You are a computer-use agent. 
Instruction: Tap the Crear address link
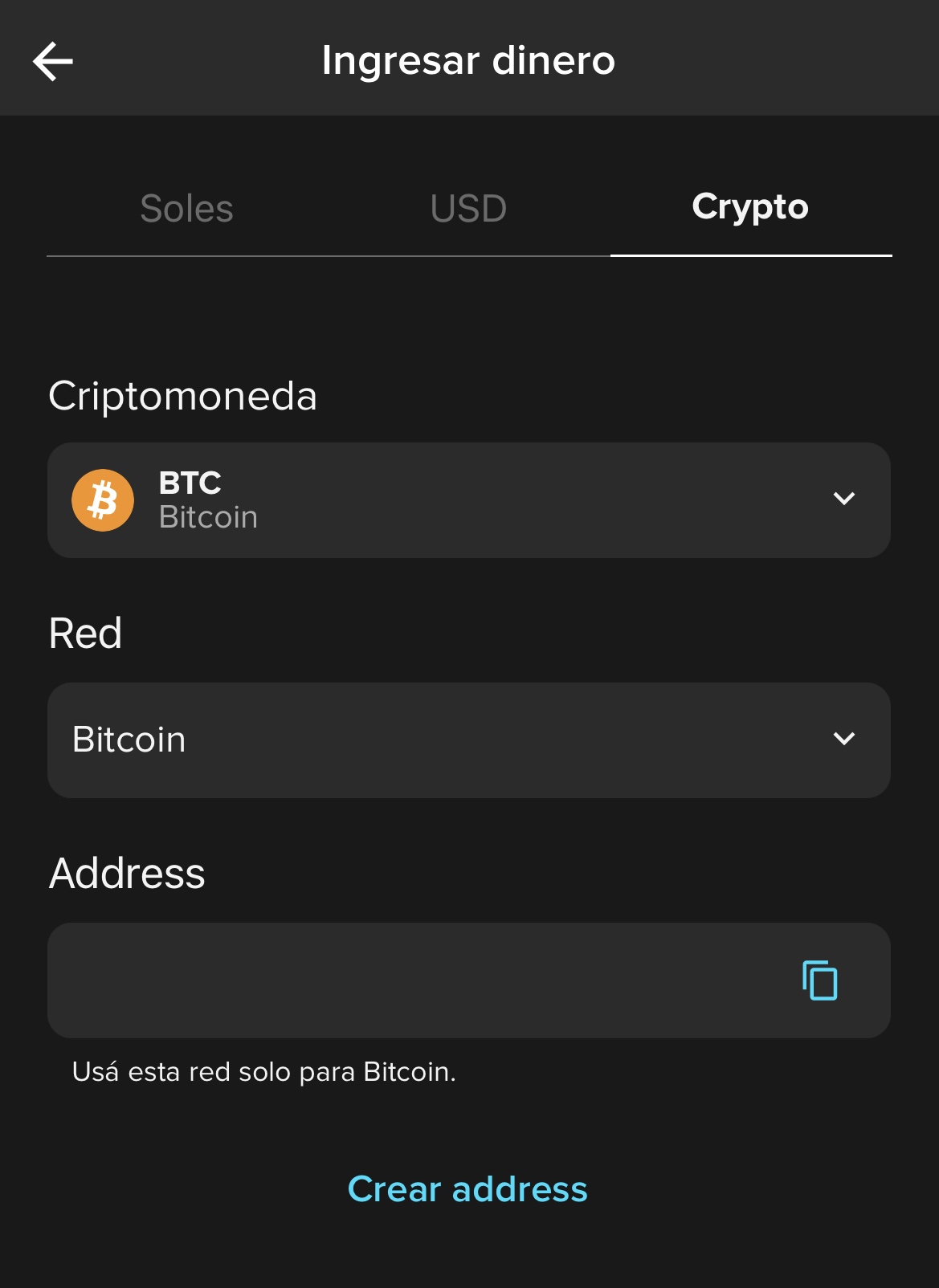tap(467, 1189)
